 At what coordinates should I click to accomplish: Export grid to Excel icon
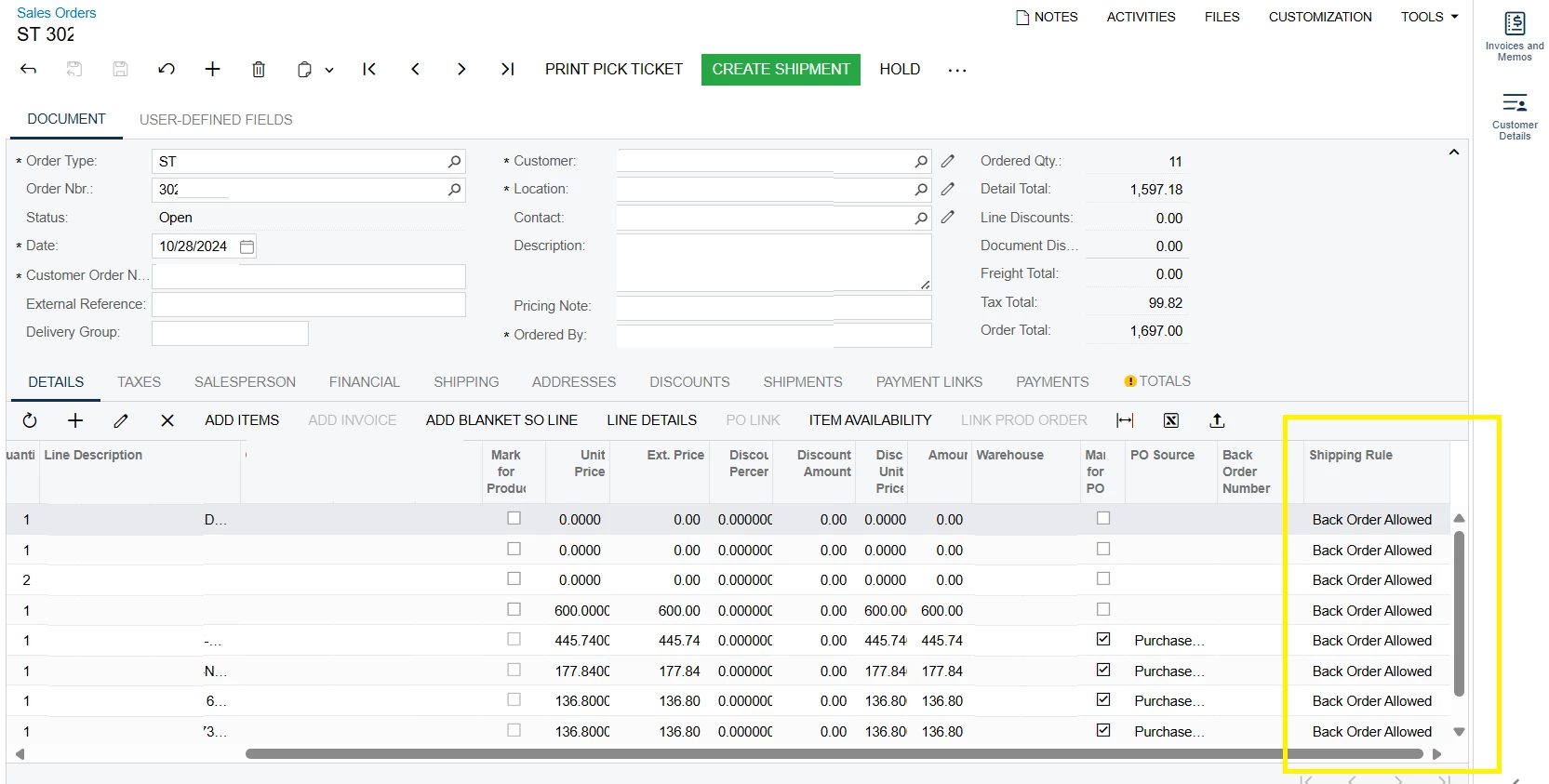tap(1171, 420)
